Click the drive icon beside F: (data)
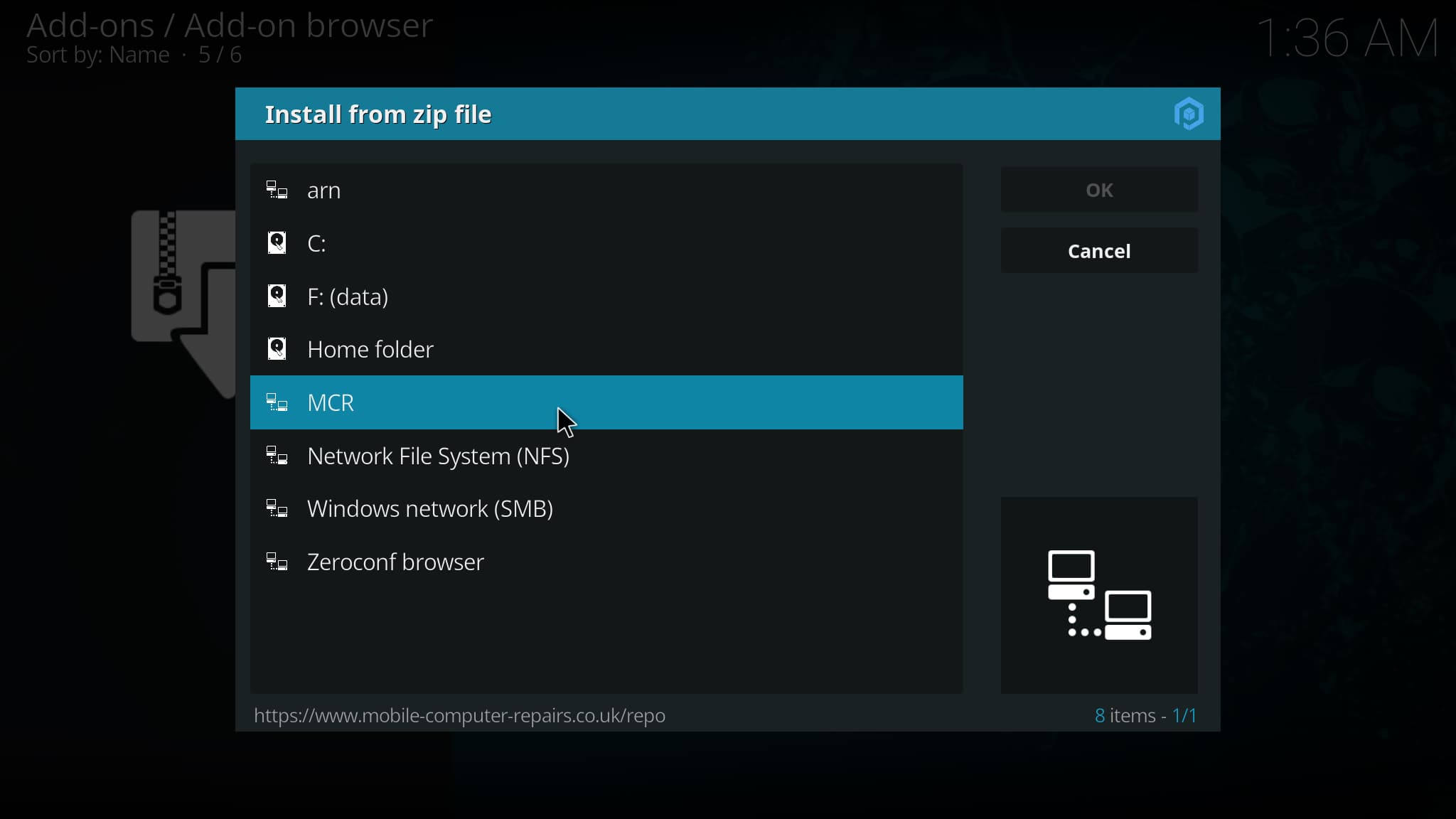This screenshot has height=819, width=1456. (x=277, y=296)
